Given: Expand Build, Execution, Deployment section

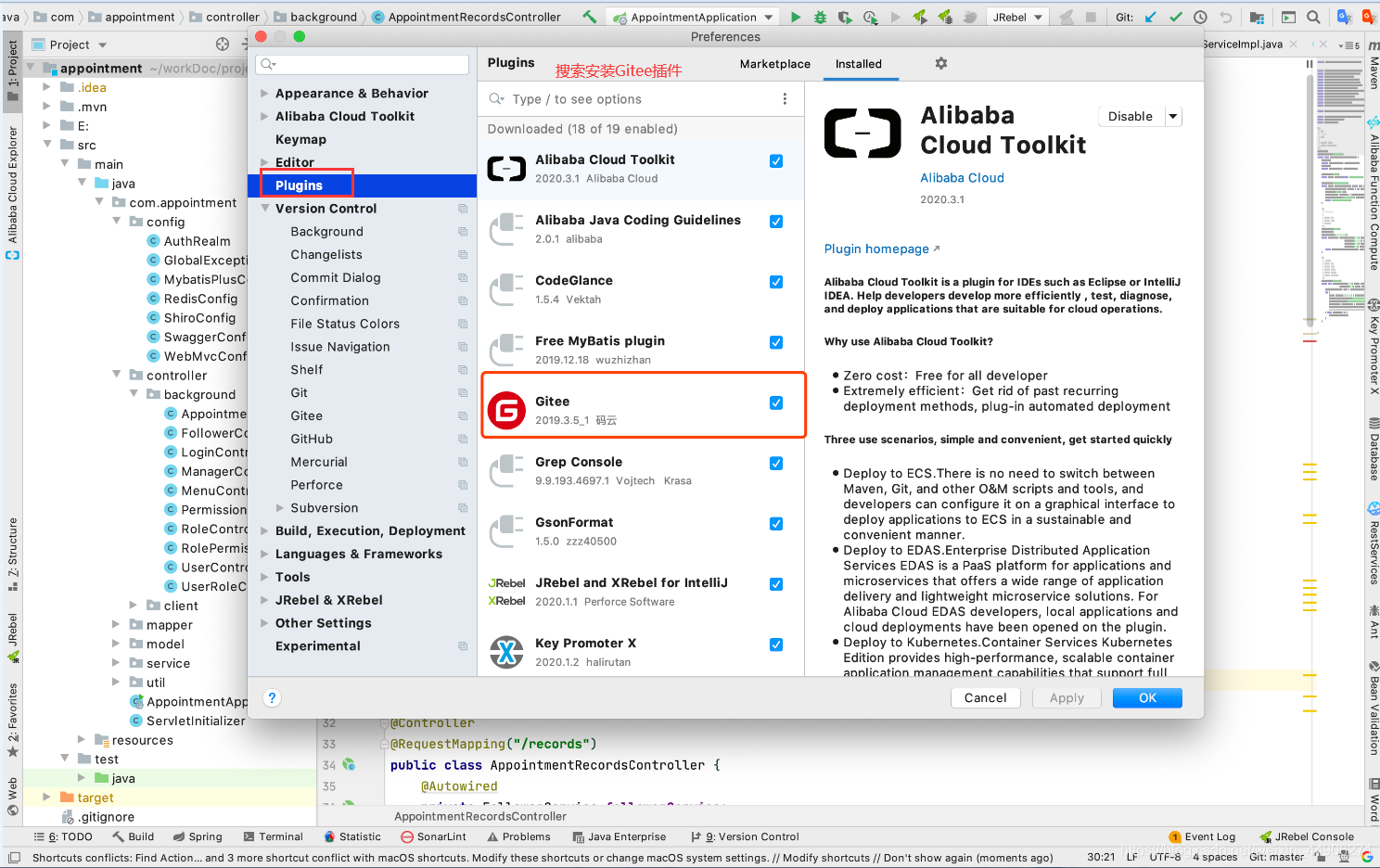Looking at the screenshot, I should click(264, 531).
